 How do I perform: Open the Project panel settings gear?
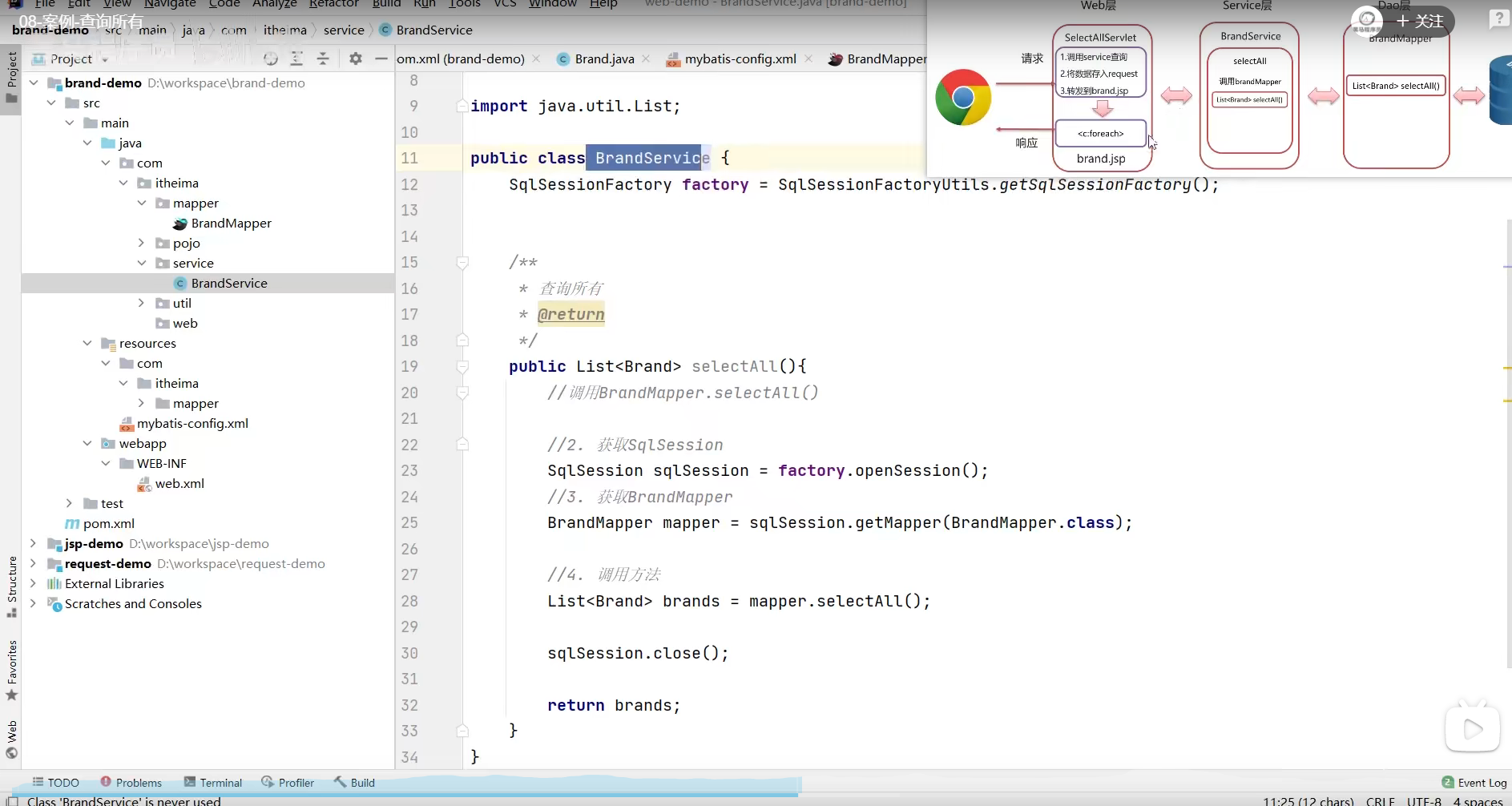pyautogui.click(x=356, y=58)
